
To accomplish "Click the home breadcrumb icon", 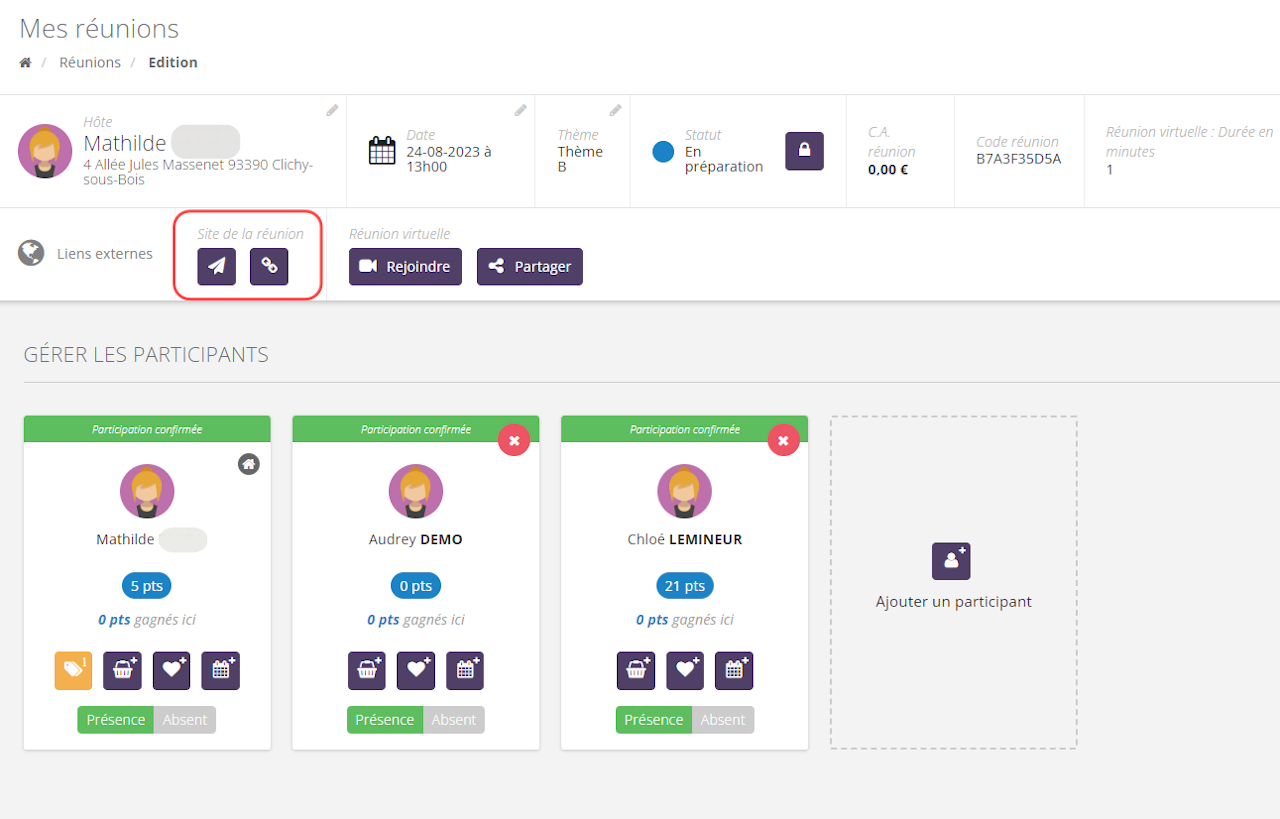I will (26, 62).
